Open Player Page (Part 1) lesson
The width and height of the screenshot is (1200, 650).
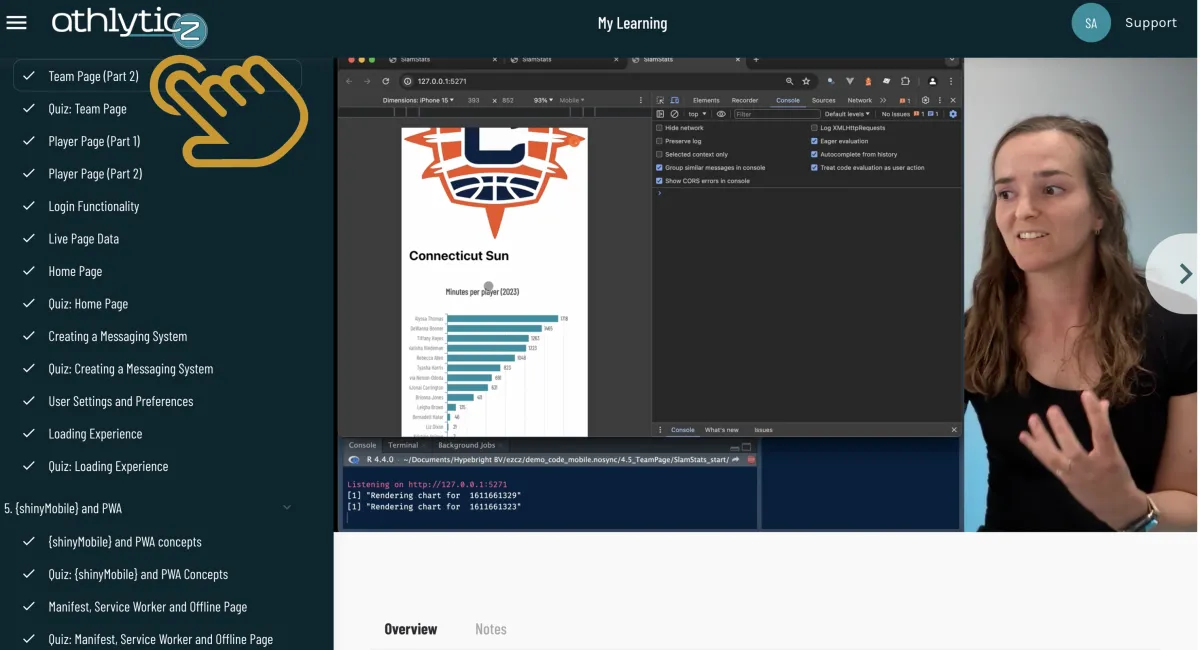click(x=94, y=141)
